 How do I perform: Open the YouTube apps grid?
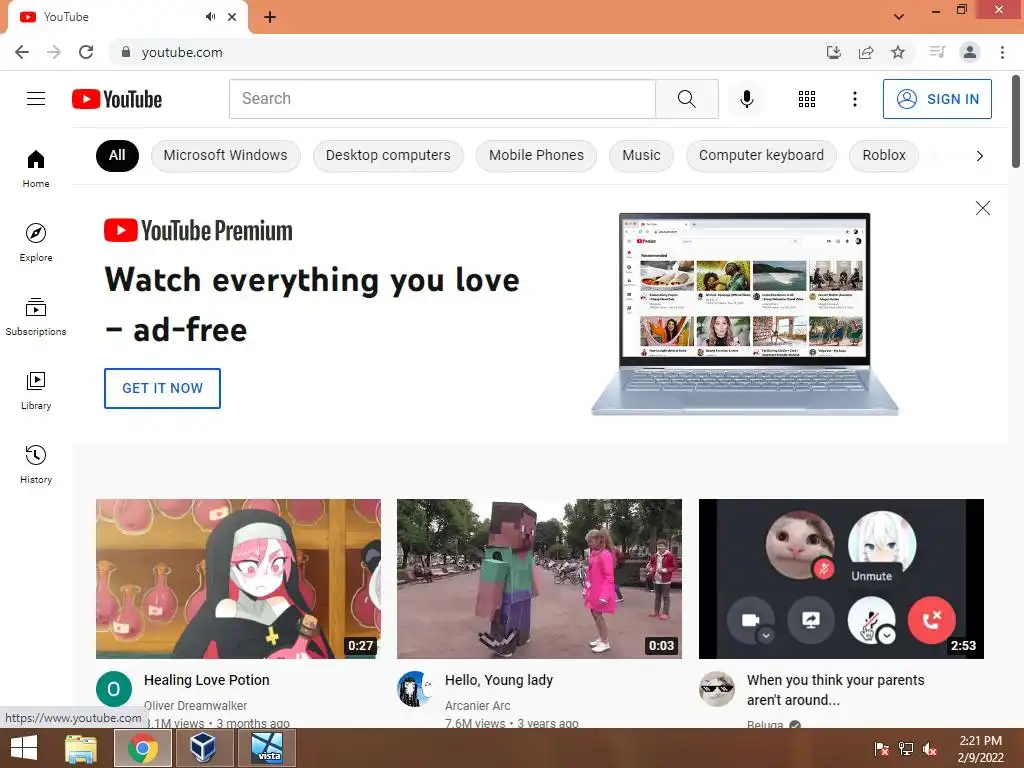point(807,99)
